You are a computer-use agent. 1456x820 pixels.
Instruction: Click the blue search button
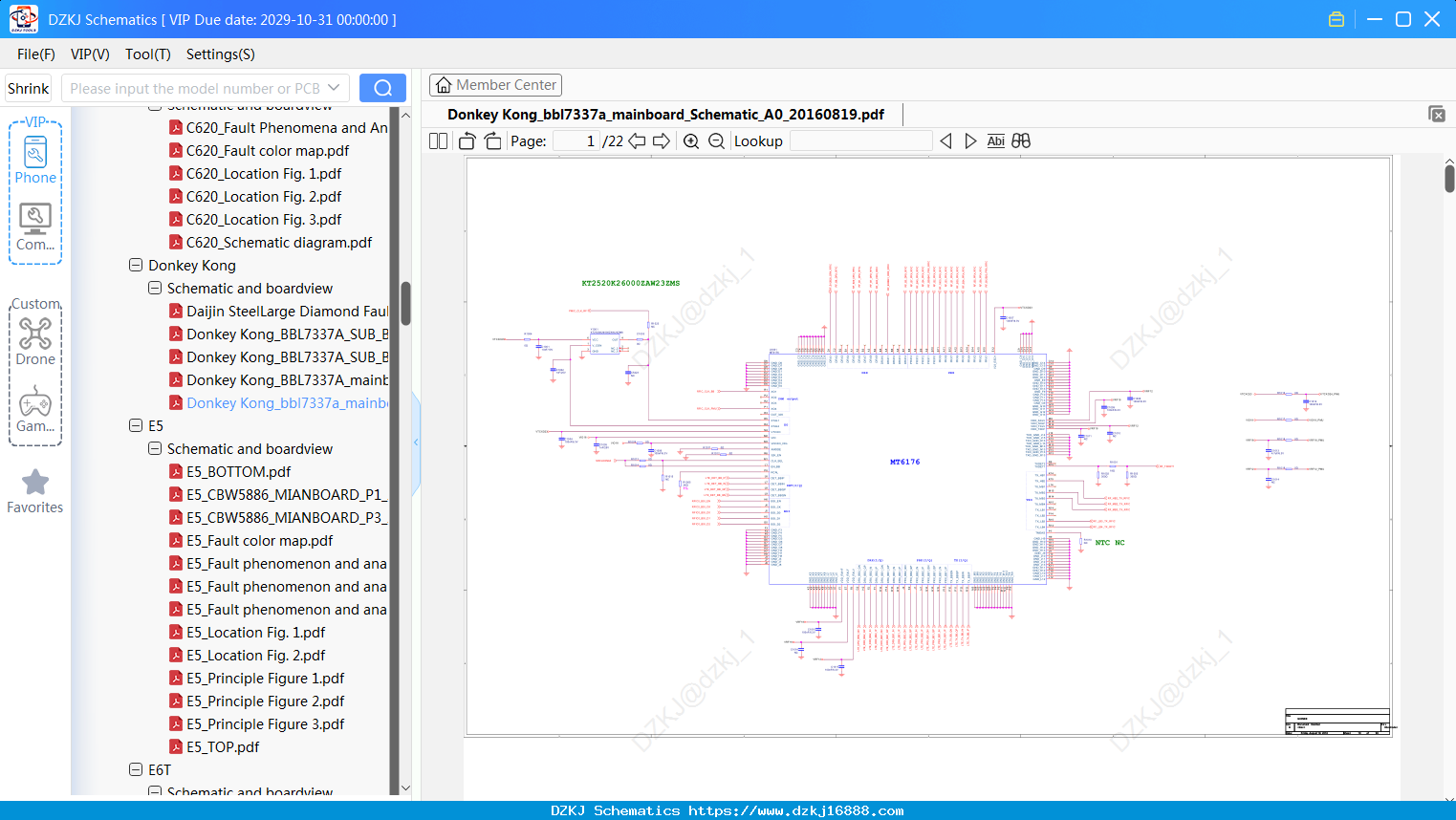pyautogui.click(x=382, y=88)
